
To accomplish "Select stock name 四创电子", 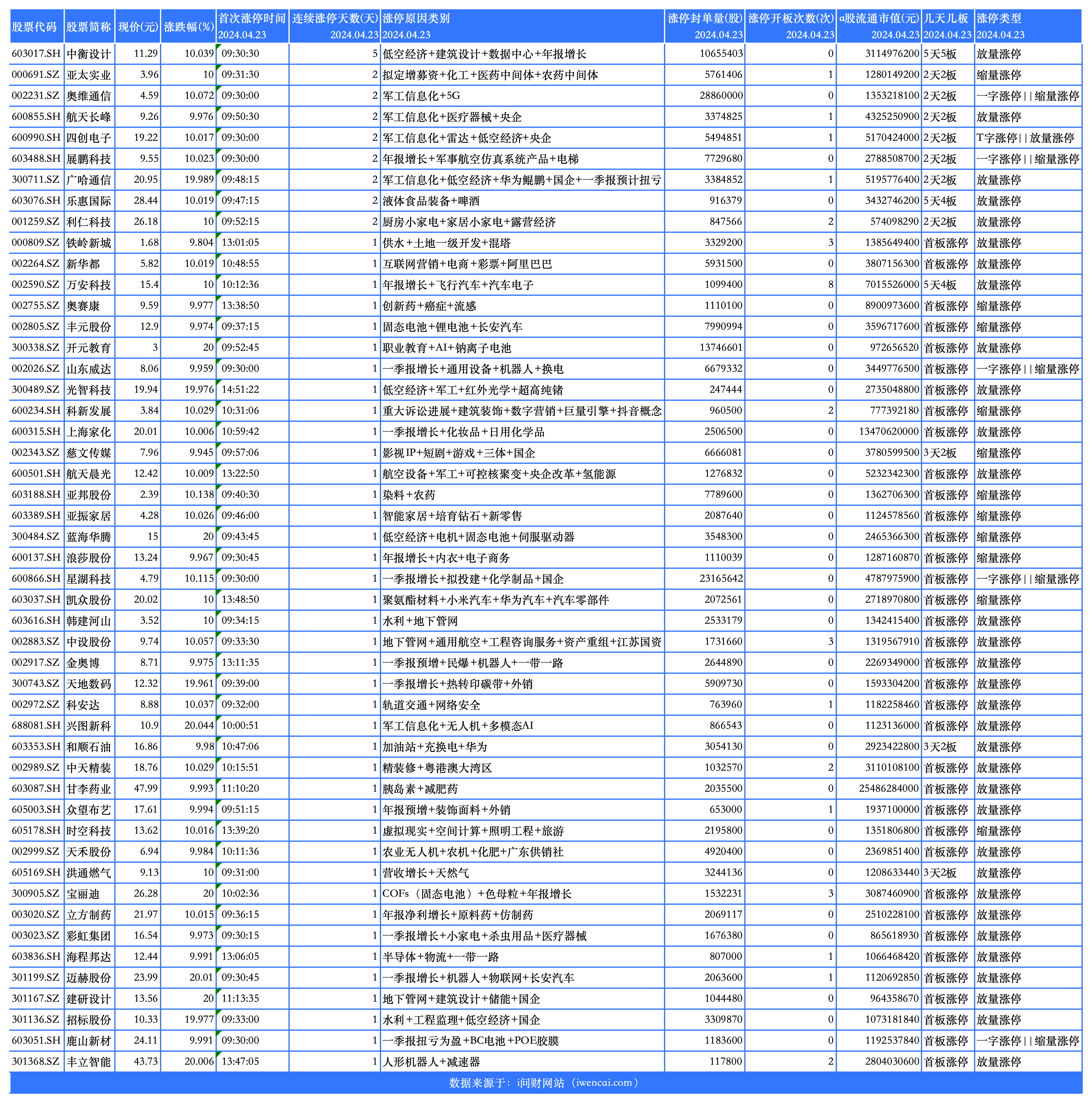I will pos(89,138).
